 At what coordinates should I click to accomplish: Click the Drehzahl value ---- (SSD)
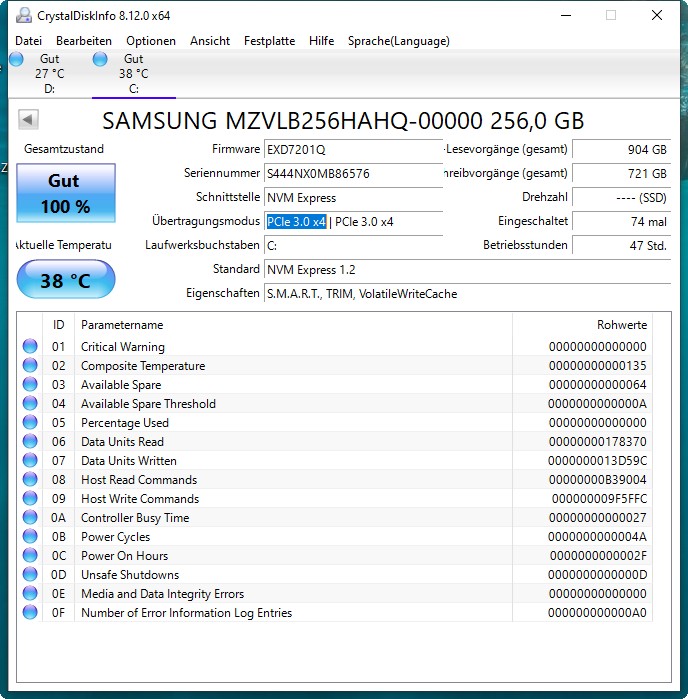[x=622, y=197]
